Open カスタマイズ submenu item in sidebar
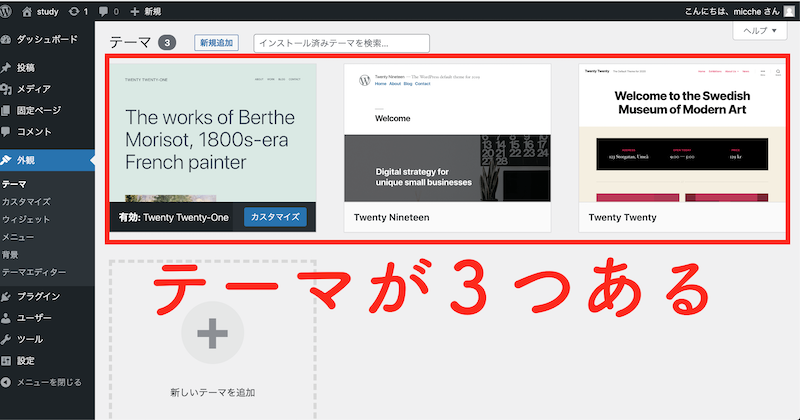 [26, 202]
